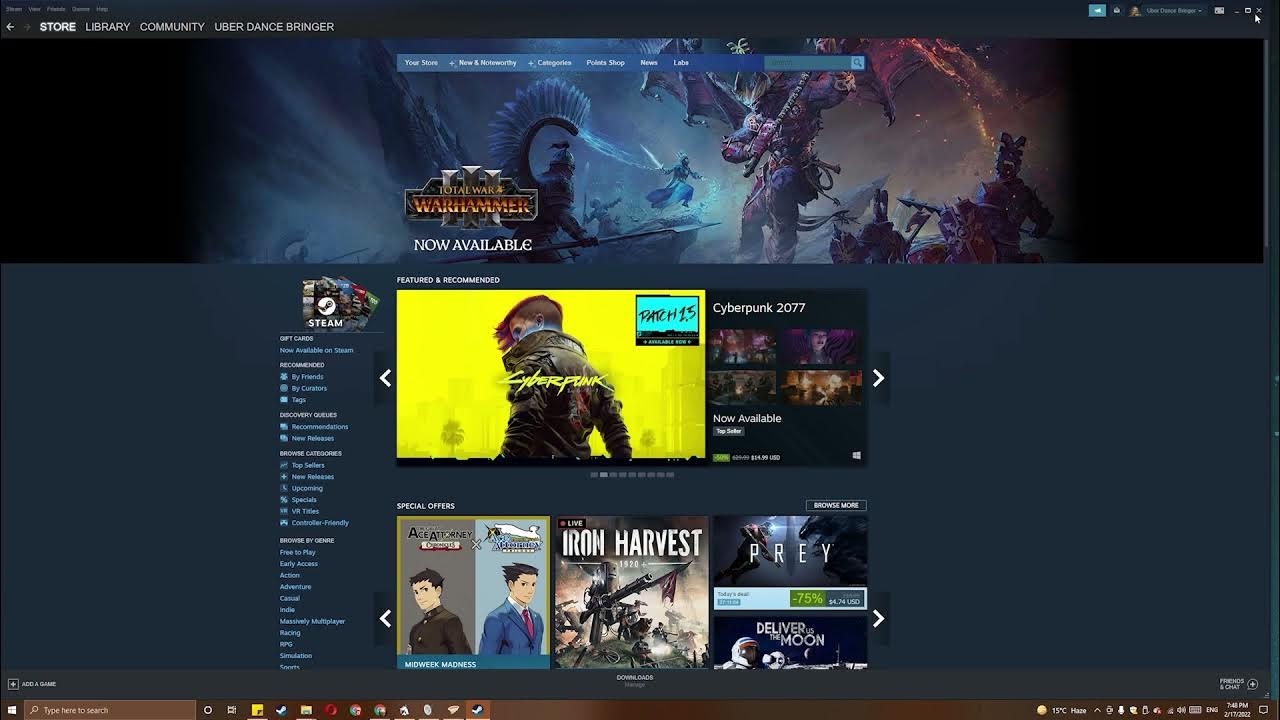Click the Top Sellers sidebar icon

pos(284,465)
